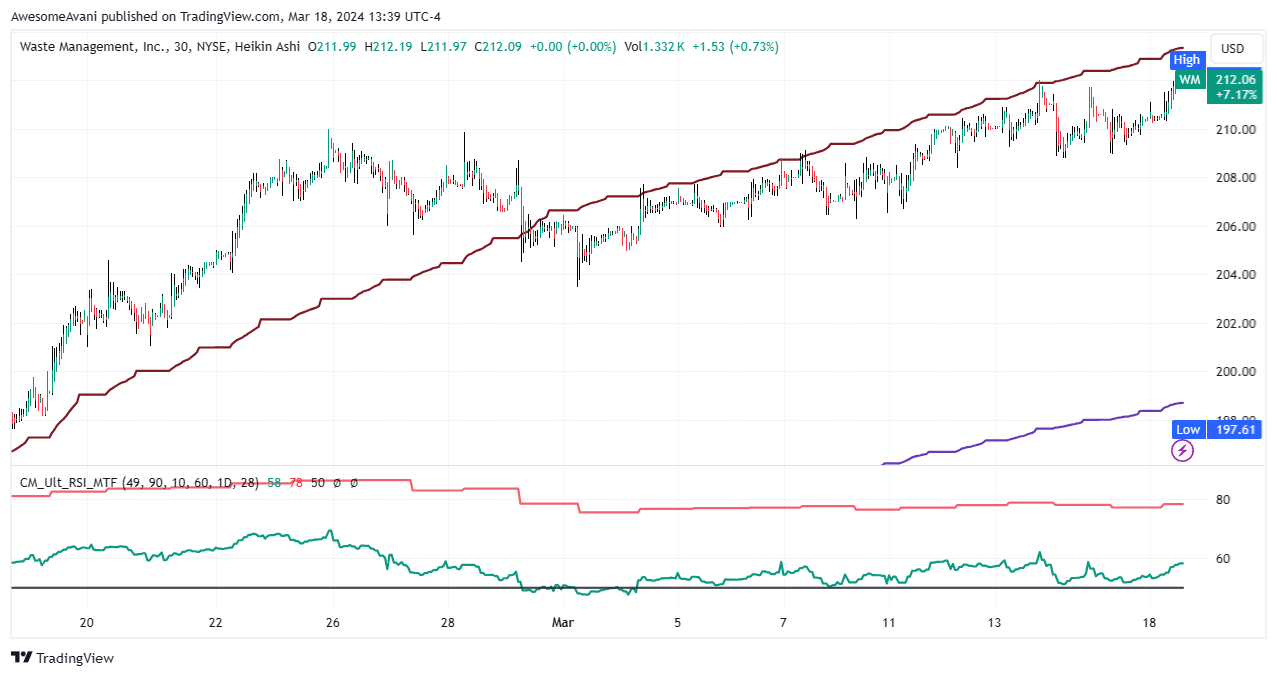
Task: Click the 202.00 price axis label
Action: tap(1236, 323)
